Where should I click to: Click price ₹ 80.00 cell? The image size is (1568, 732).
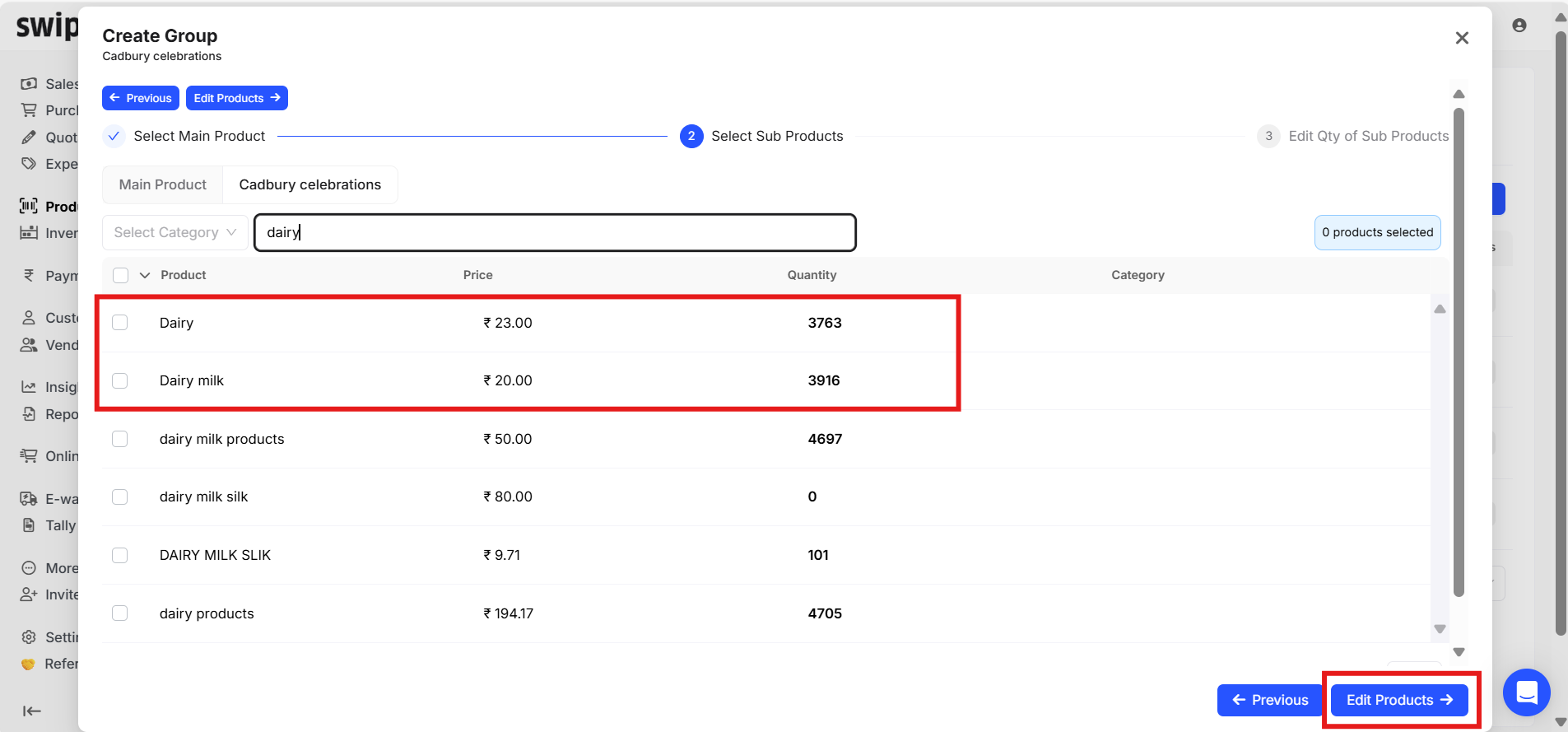(508, 497)
